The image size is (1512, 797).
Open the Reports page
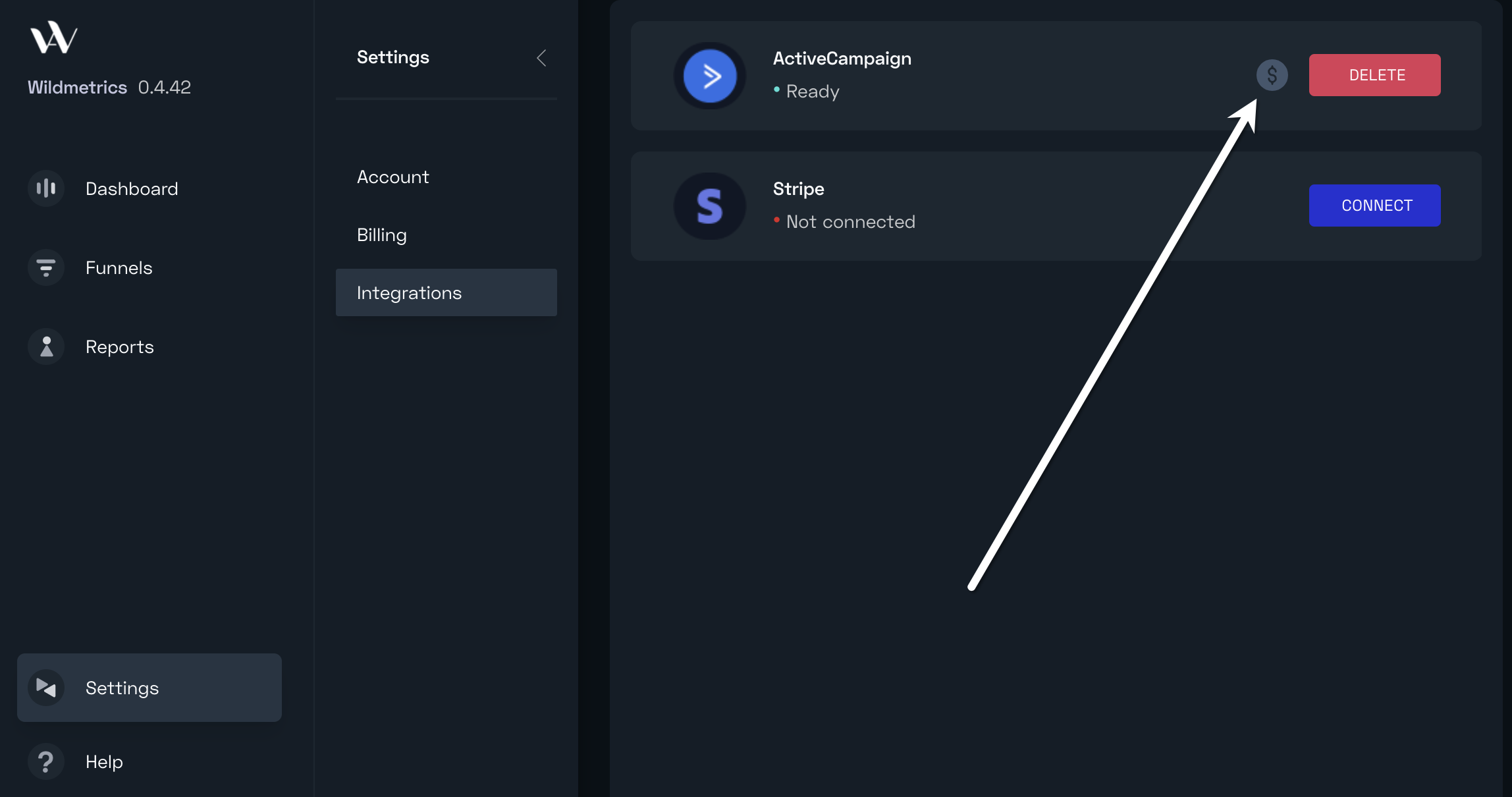click(120, 347)
